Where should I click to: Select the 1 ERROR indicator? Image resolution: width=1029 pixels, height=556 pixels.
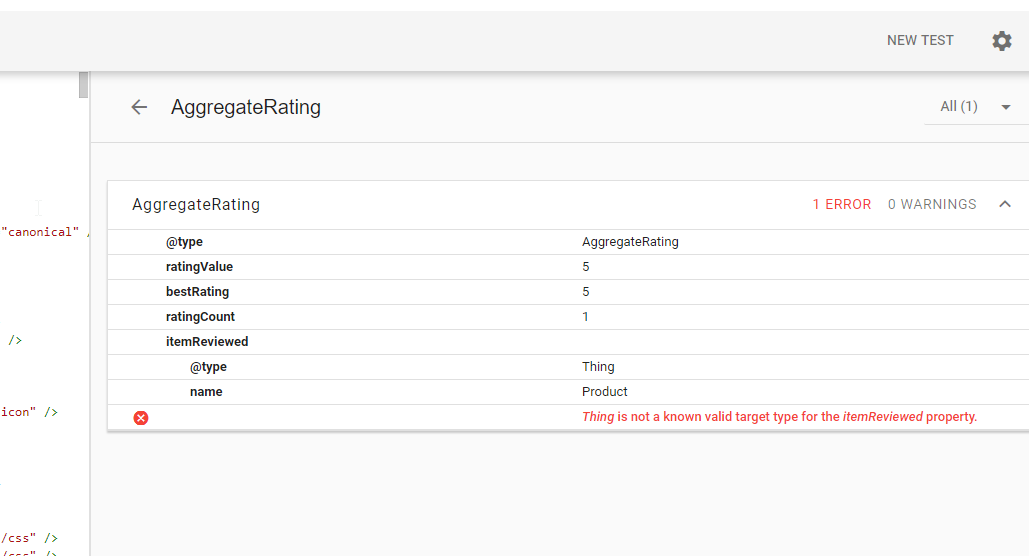click(x=841, y=204)
